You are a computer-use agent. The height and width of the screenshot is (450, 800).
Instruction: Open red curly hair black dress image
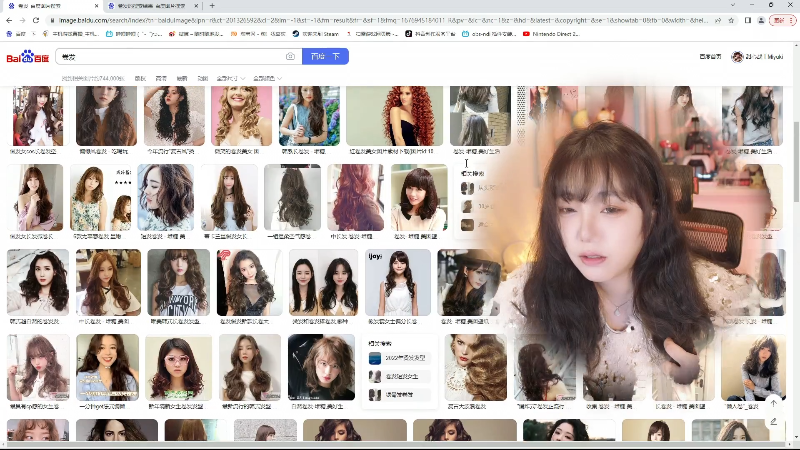pyautogui.click(x=394, y=116)
